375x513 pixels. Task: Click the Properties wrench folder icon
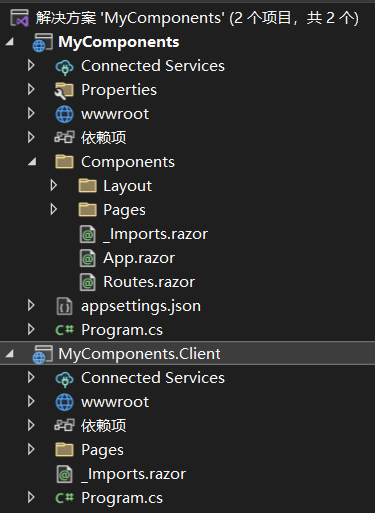coord(64,90)
